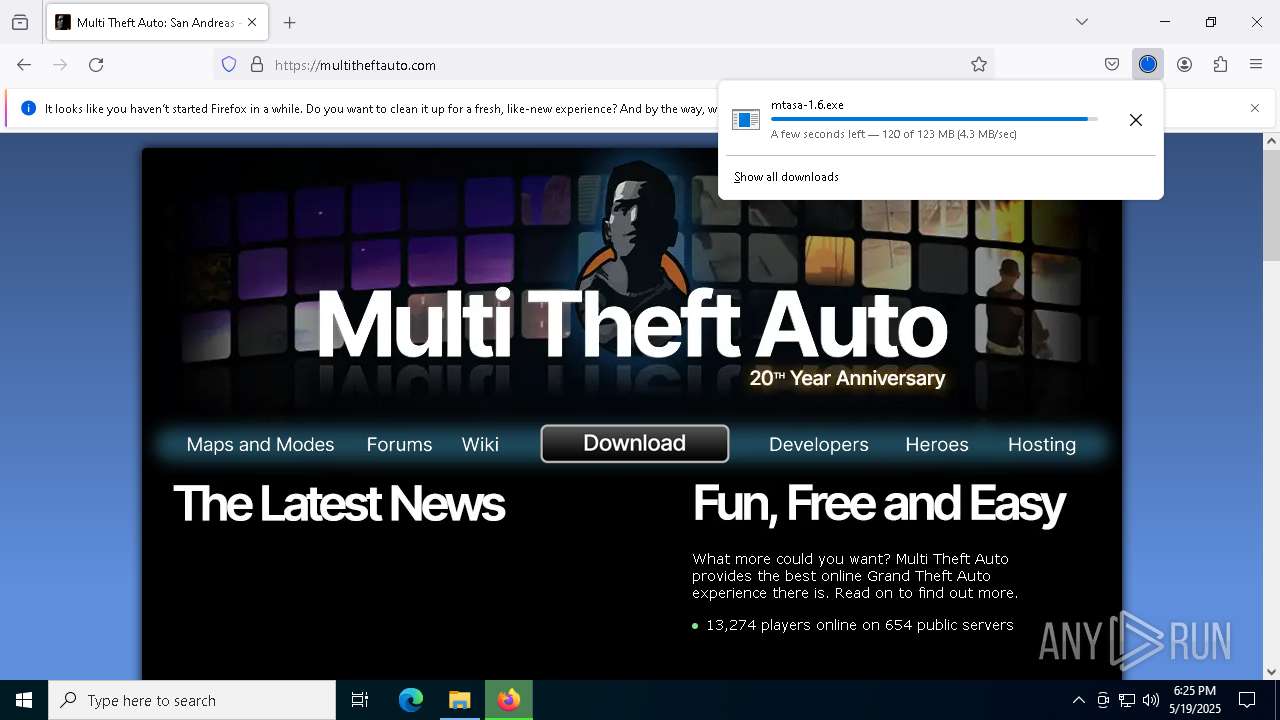Open the Developers page

[819, 445]
